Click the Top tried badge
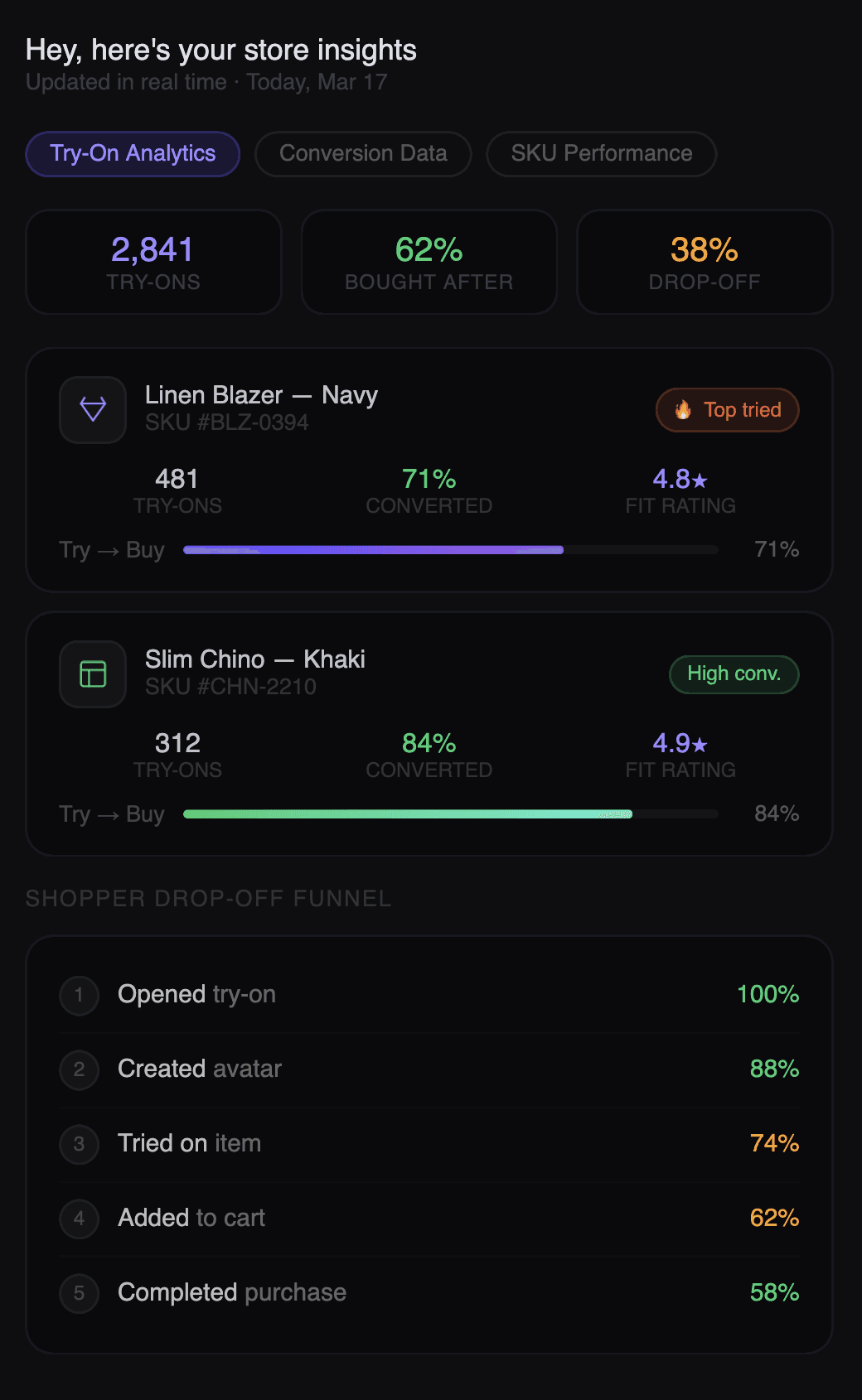862x1400 pixels. point(728,410)
